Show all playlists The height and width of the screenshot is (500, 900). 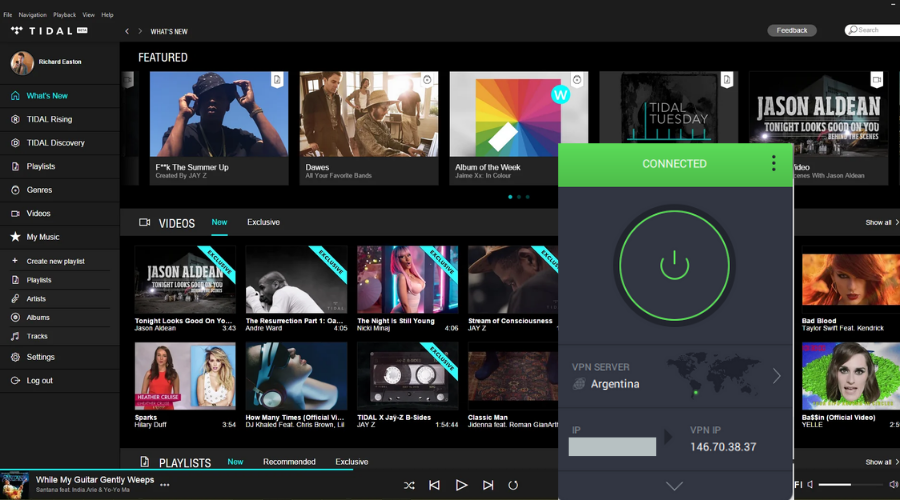coord(882,462)
